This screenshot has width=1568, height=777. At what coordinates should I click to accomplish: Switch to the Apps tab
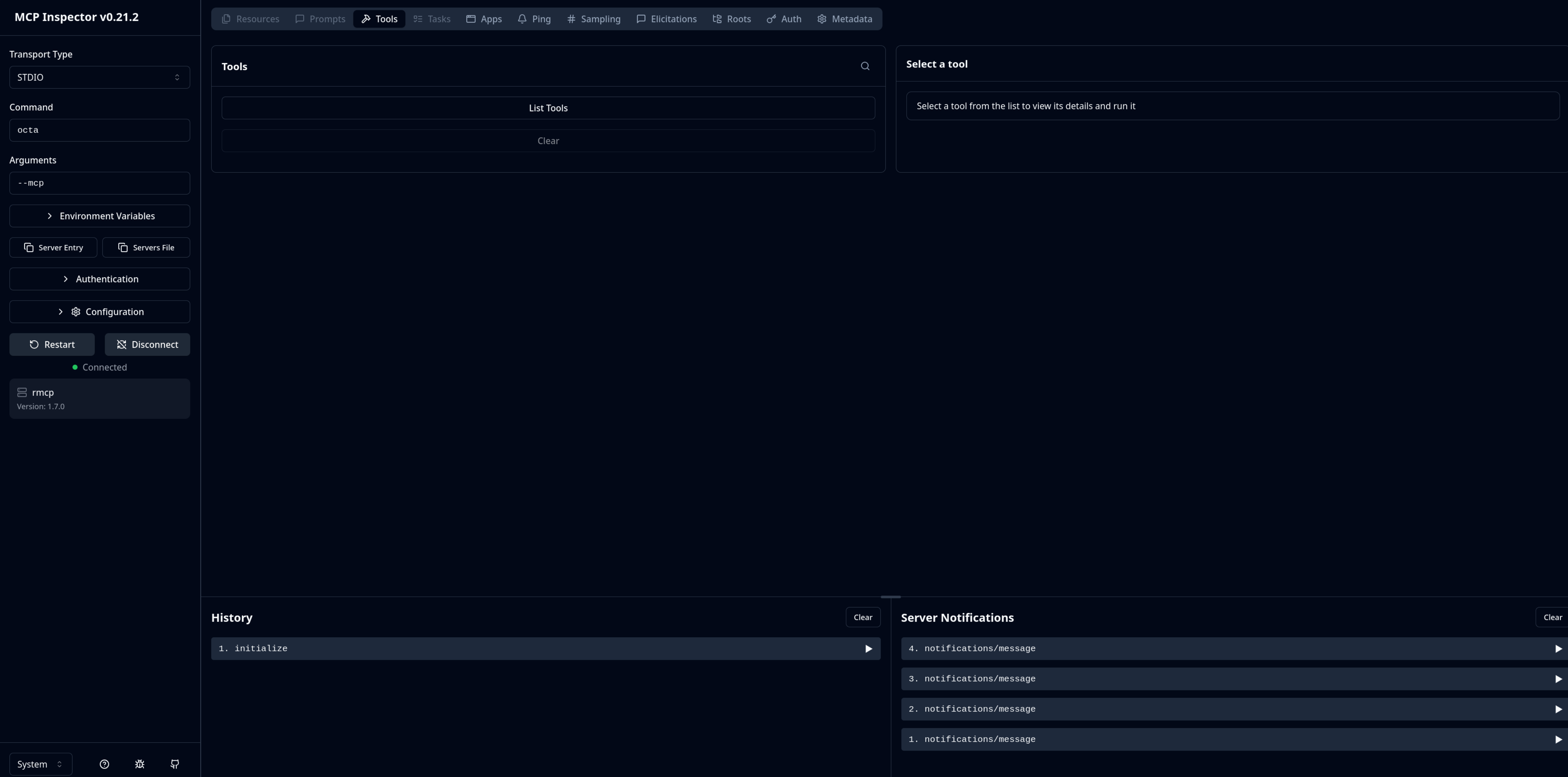[484, 19]
